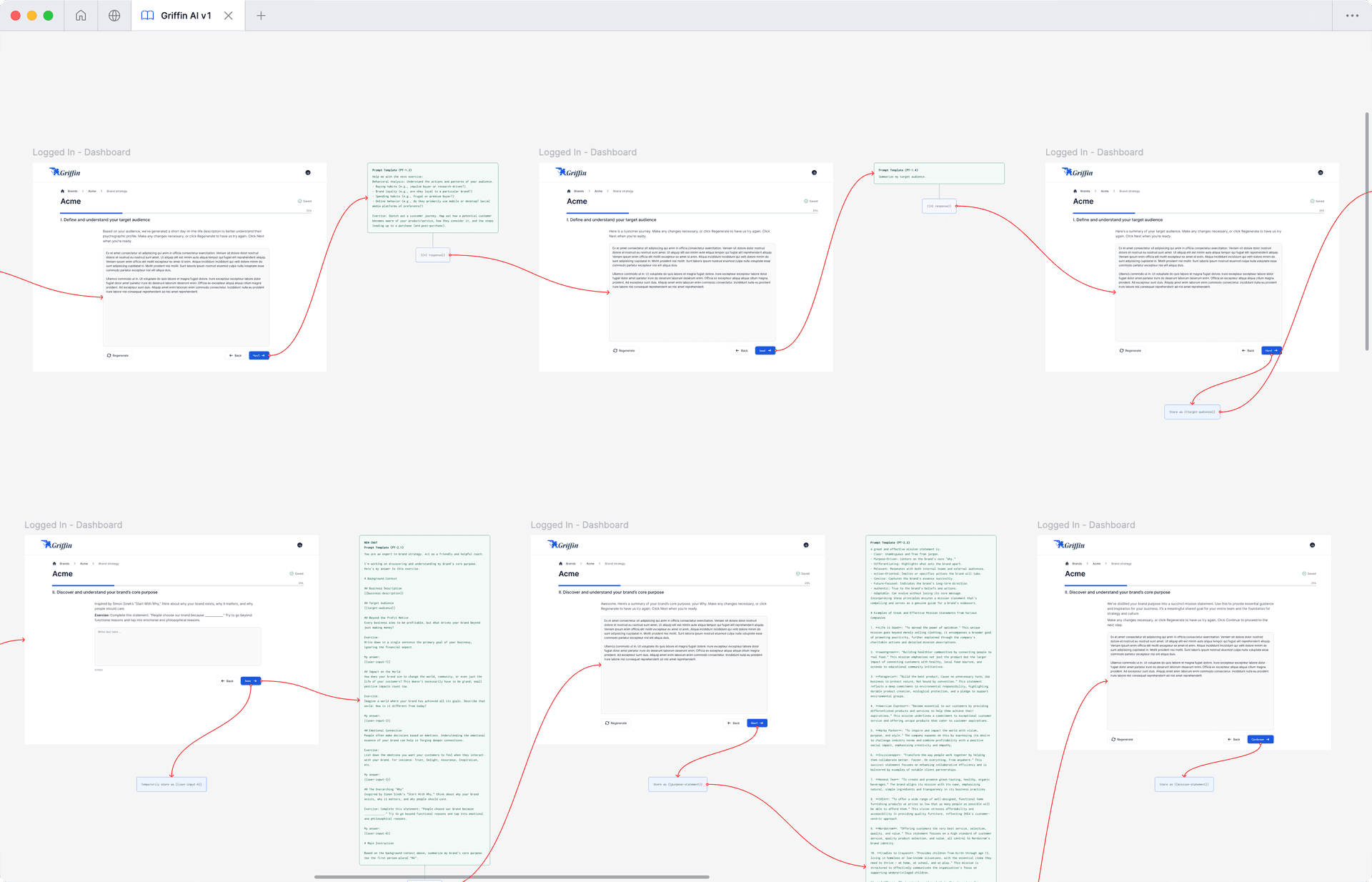Click the Griffin logo in the mission statement frame

pyautogui.click(x=1070, y=545)
